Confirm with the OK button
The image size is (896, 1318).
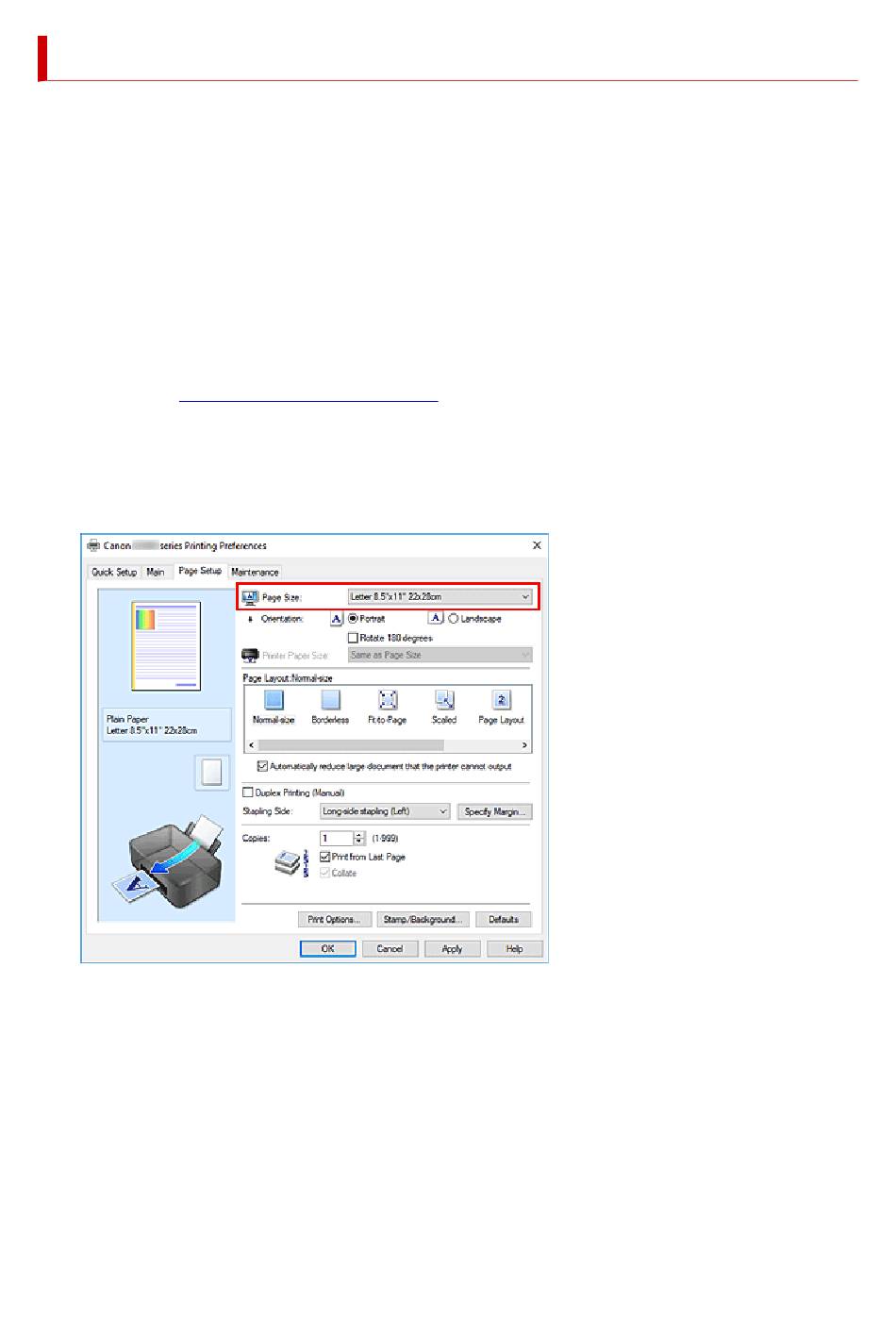point(328,949)
